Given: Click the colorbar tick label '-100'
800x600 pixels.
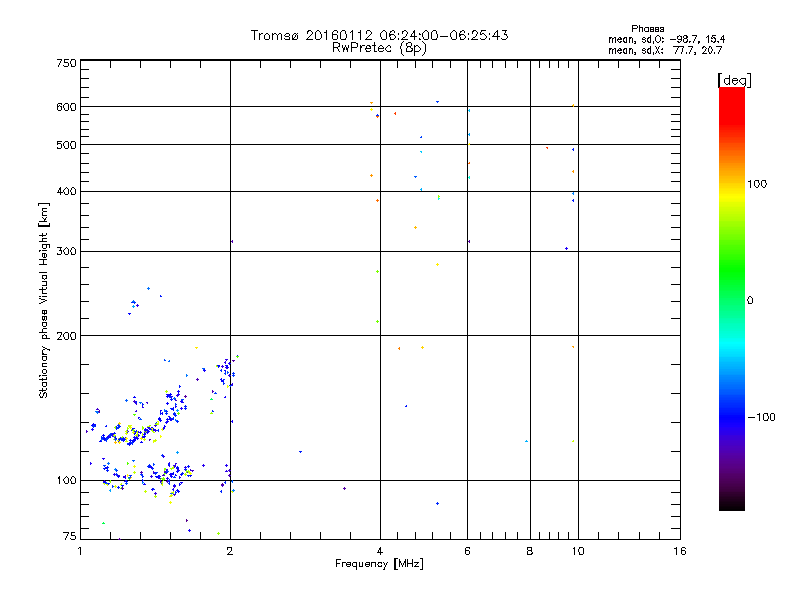Looking at the screenshot, I should pos(761,417).
